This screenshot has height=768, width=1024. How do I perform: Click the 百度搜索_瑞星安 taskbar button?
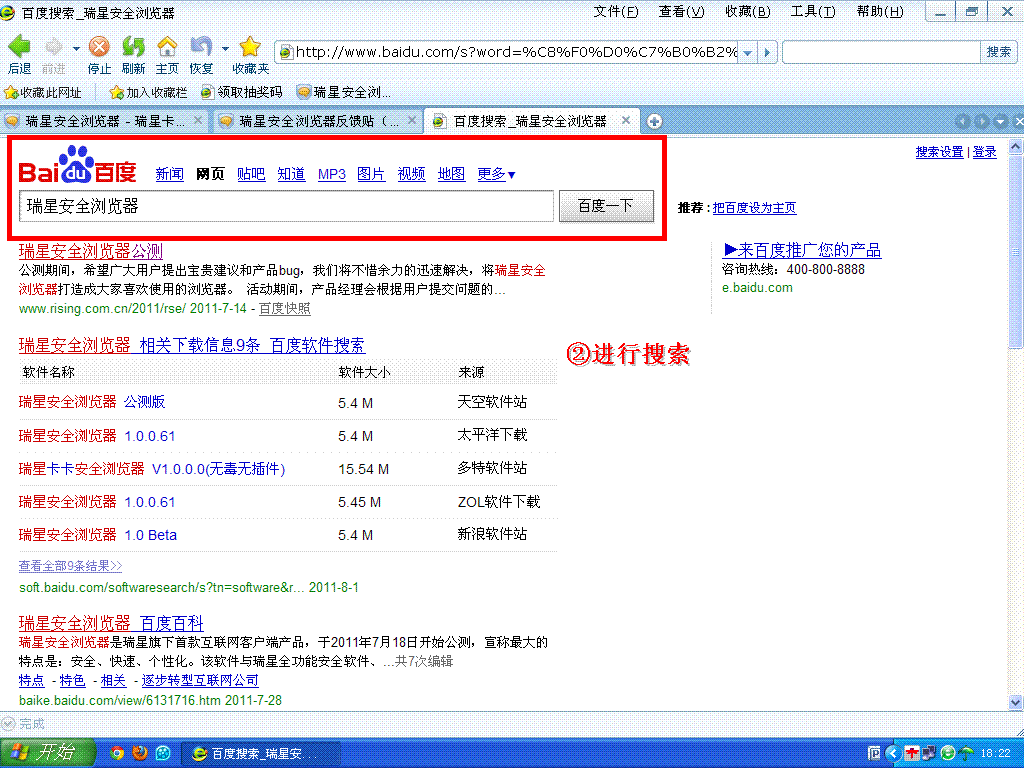coord(260,754)
